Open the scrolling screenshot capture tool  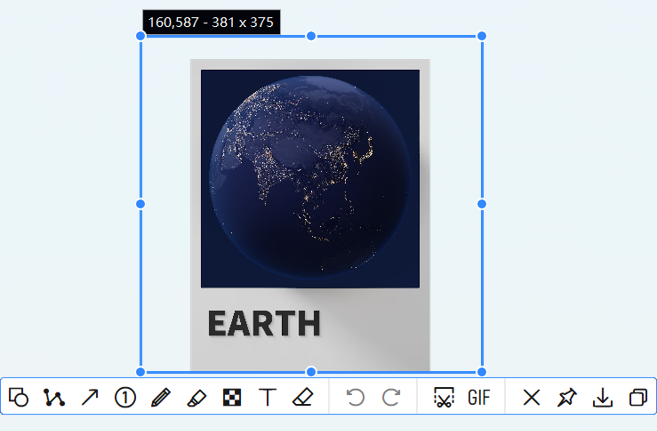[444, 397]
